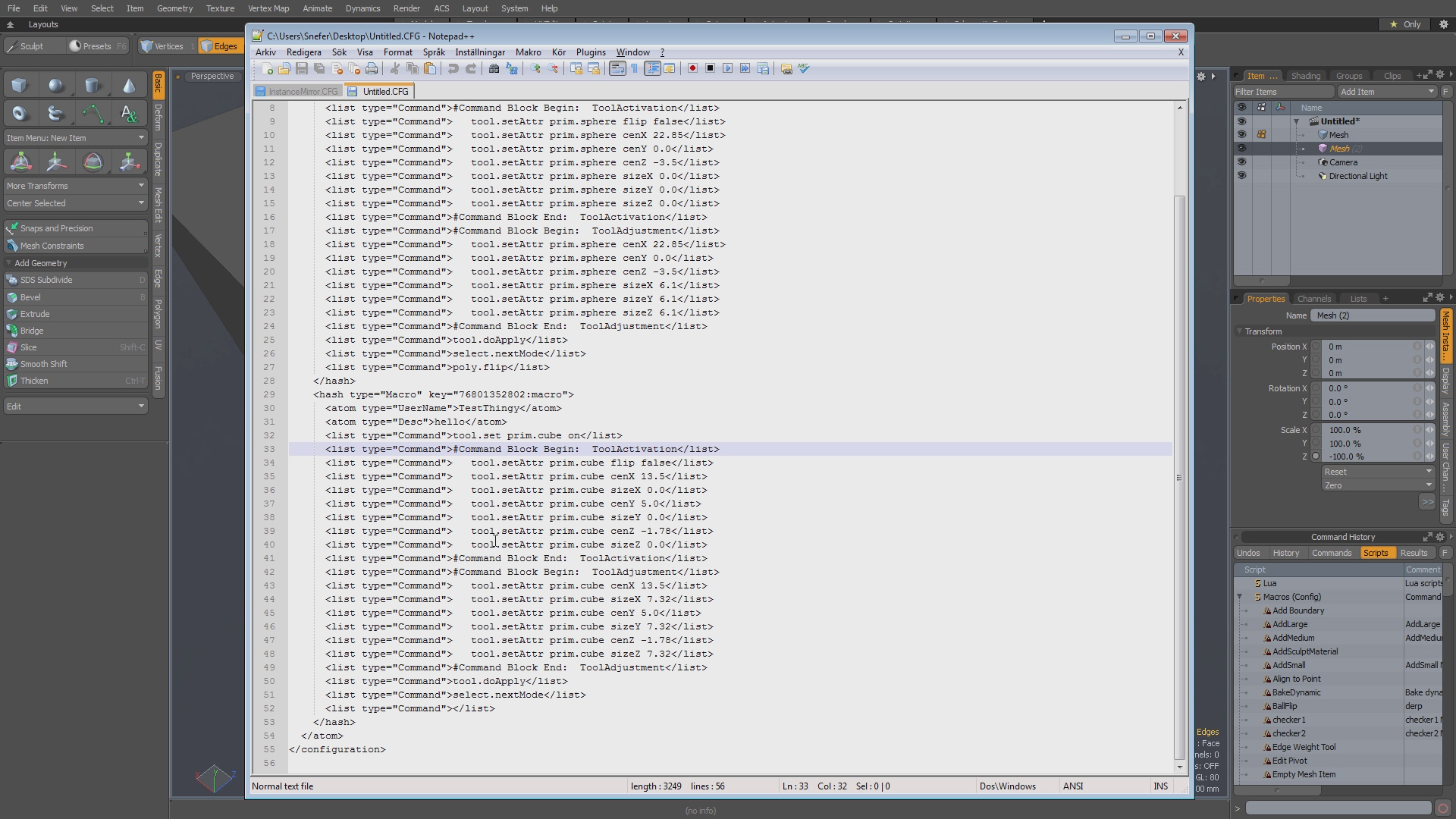The height and width of the screenshot is (819, 1456).
Task: Click the Find binoculars icon in Notepad++ toolbar
Action: [494, 69]
